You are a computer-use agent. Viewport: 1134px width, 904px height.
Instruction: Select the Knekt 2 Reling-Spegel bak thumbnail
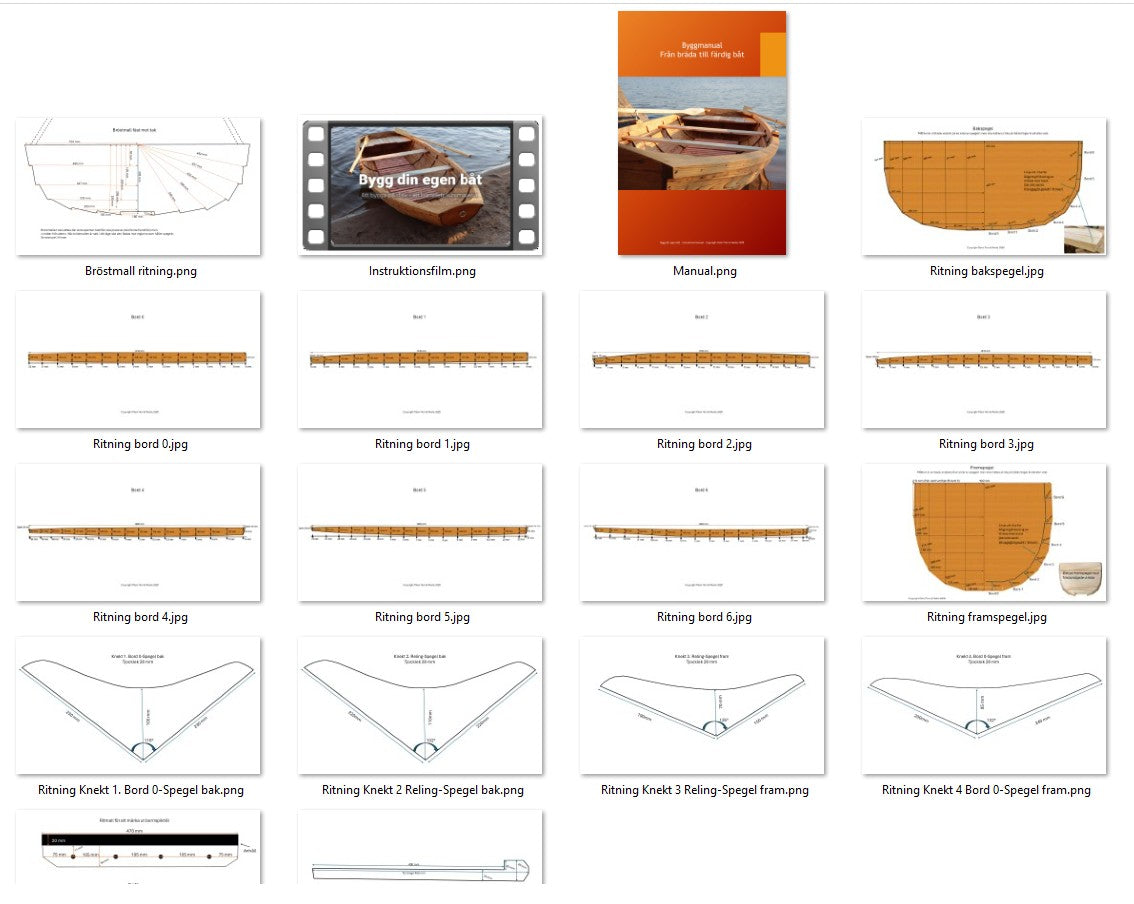(420, 705)
